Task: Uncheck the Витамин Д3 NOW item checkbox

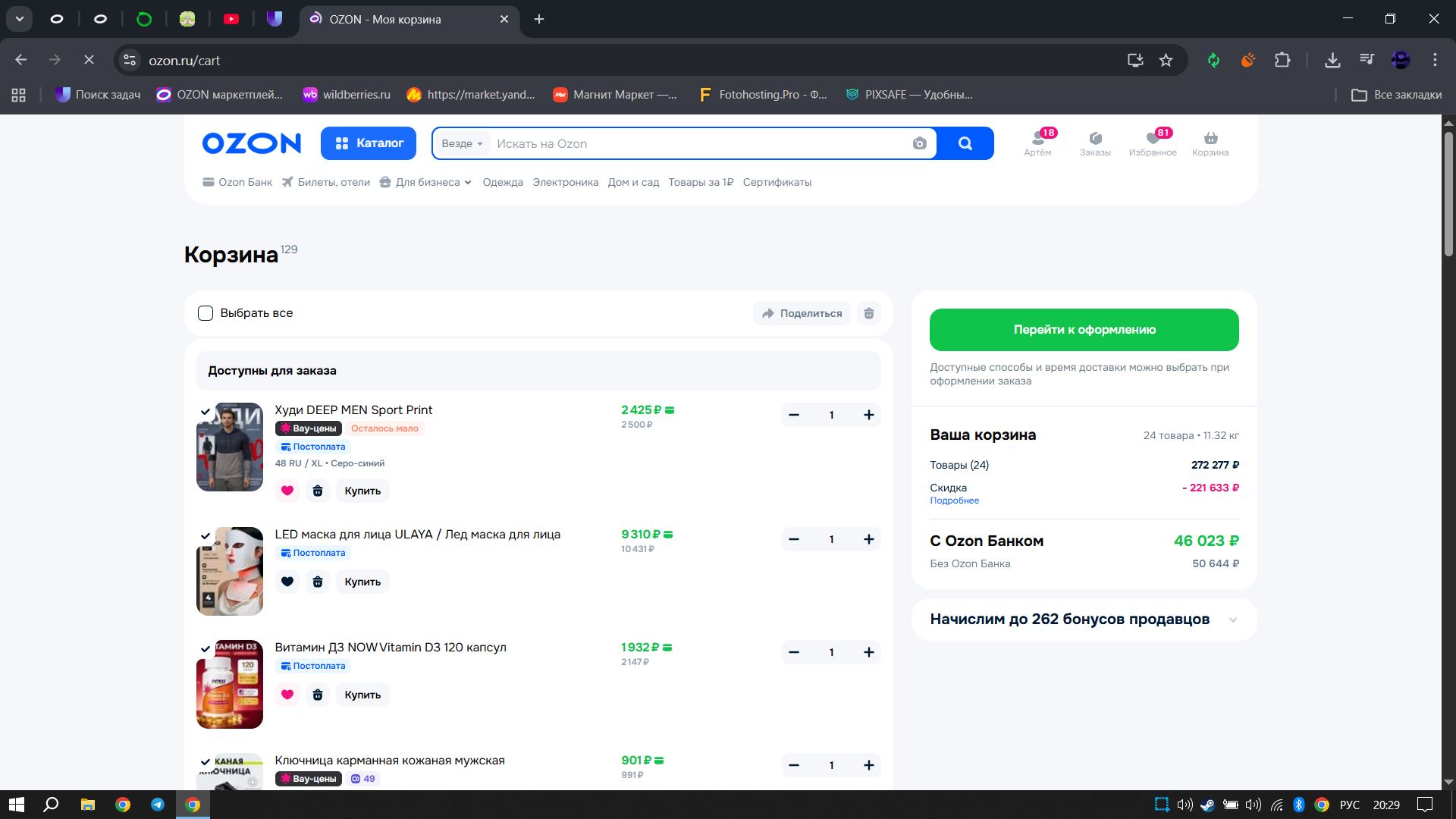Action: pyautogui.click(x=206, y=649)
